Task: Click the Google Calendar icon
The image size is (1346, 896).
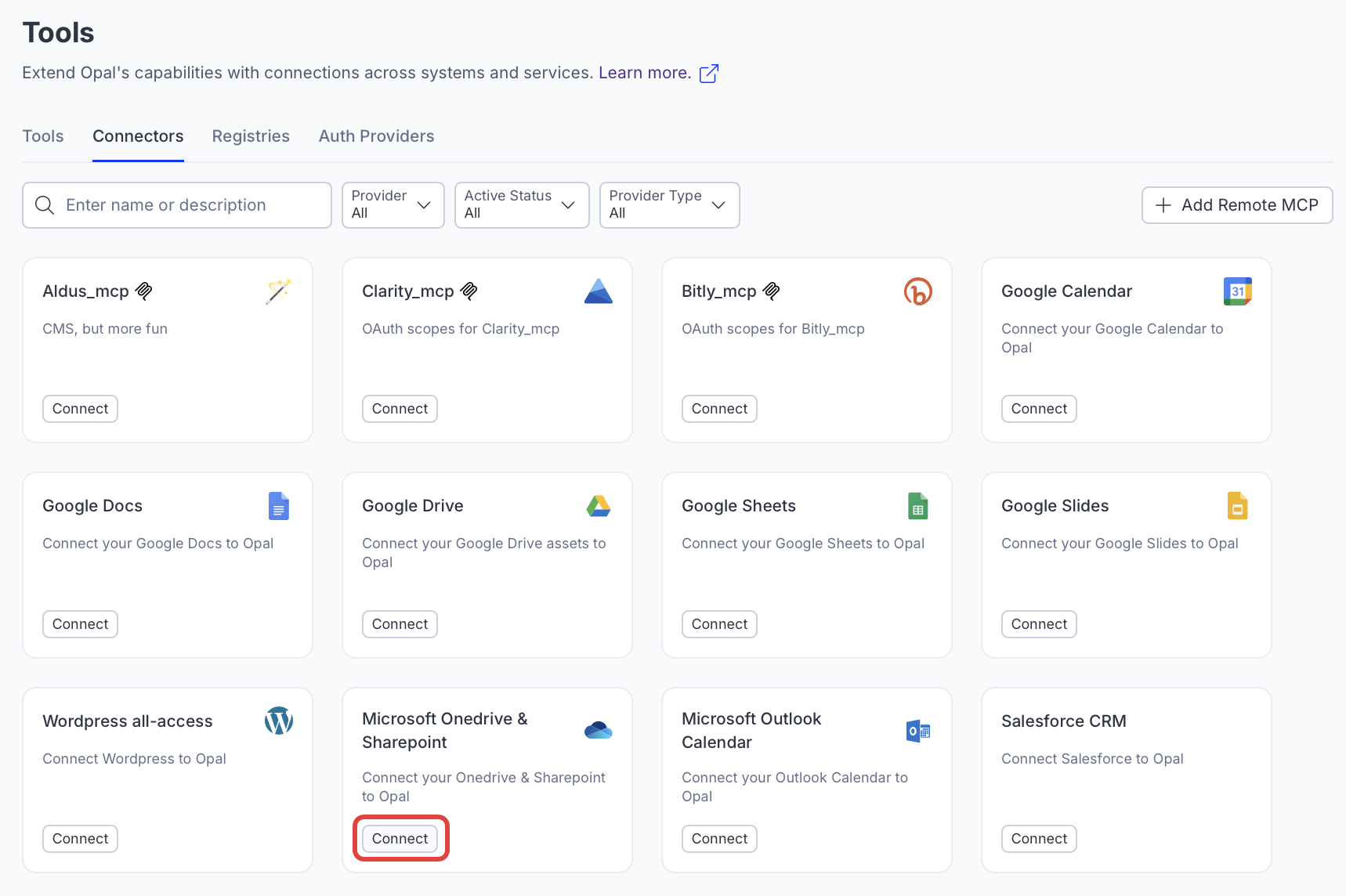Action: [x=1237, y=291]
